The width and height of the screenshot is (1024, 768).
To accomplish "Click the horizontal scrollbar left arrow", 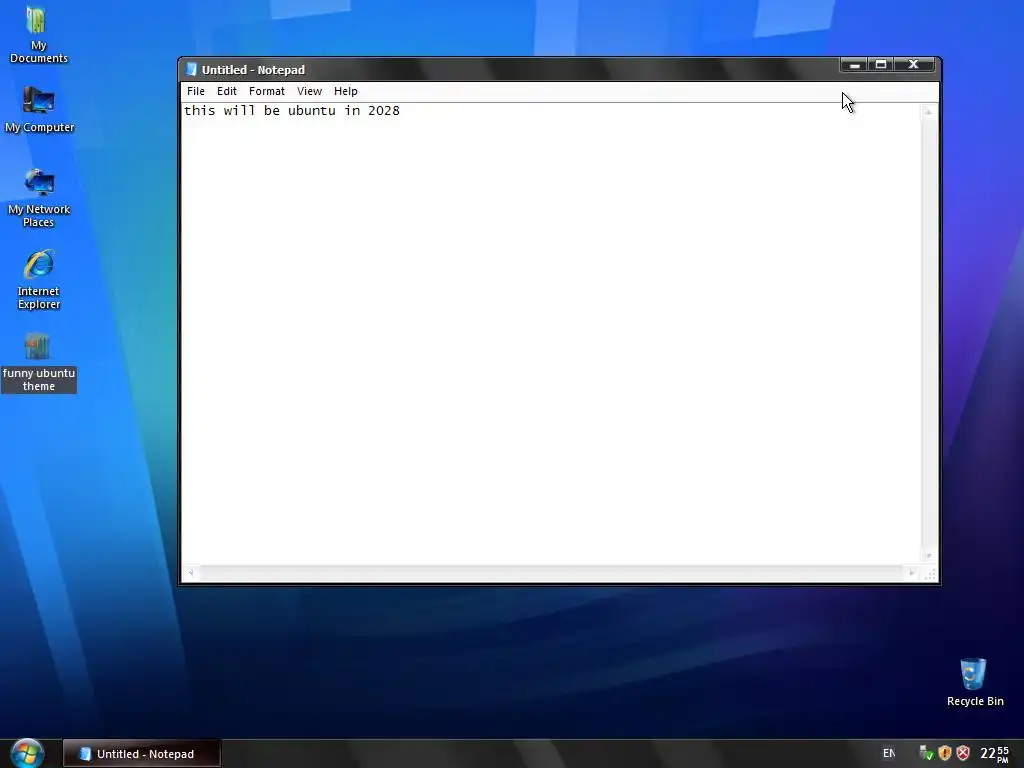I will pos(191,573).
